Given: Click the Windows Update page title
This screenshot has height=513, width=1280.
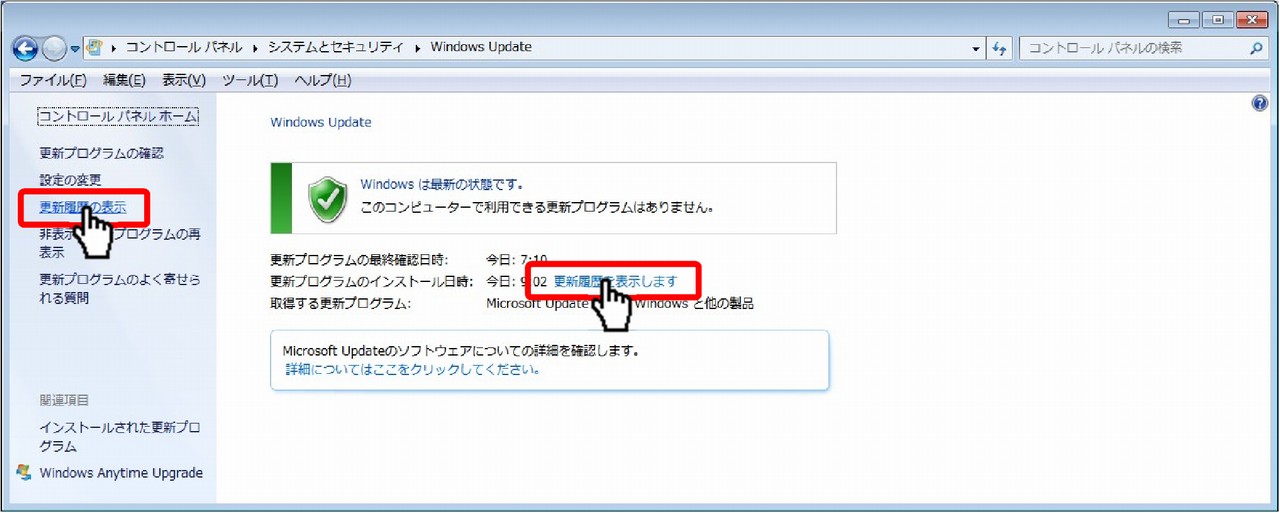Looking at the screenshot, I should click(321, 122).
